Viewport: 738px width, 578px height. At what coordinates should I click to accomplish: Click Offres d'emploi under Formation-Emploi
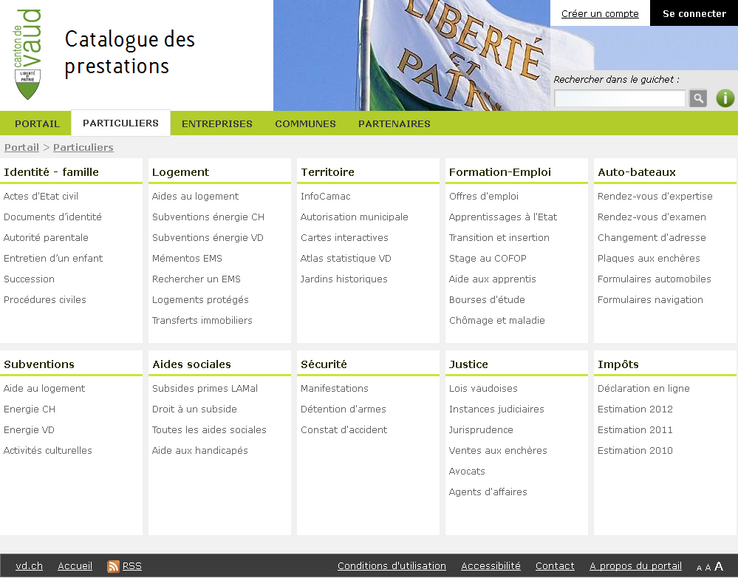(483, 196)
